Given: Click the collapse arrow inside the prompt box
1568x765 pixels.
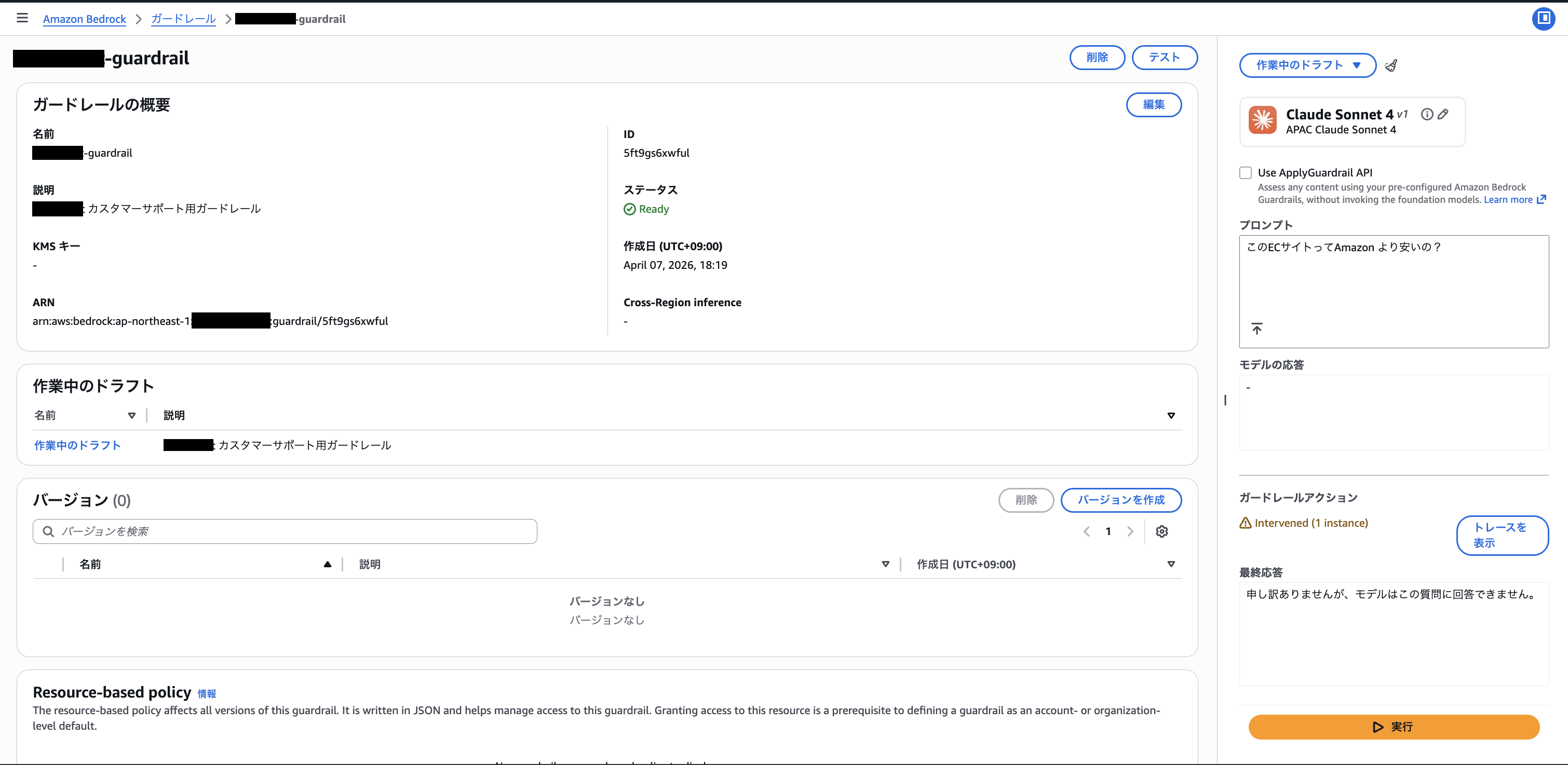Looking at the screenshot, I should pyautogui.click(x=1258, y=329).
